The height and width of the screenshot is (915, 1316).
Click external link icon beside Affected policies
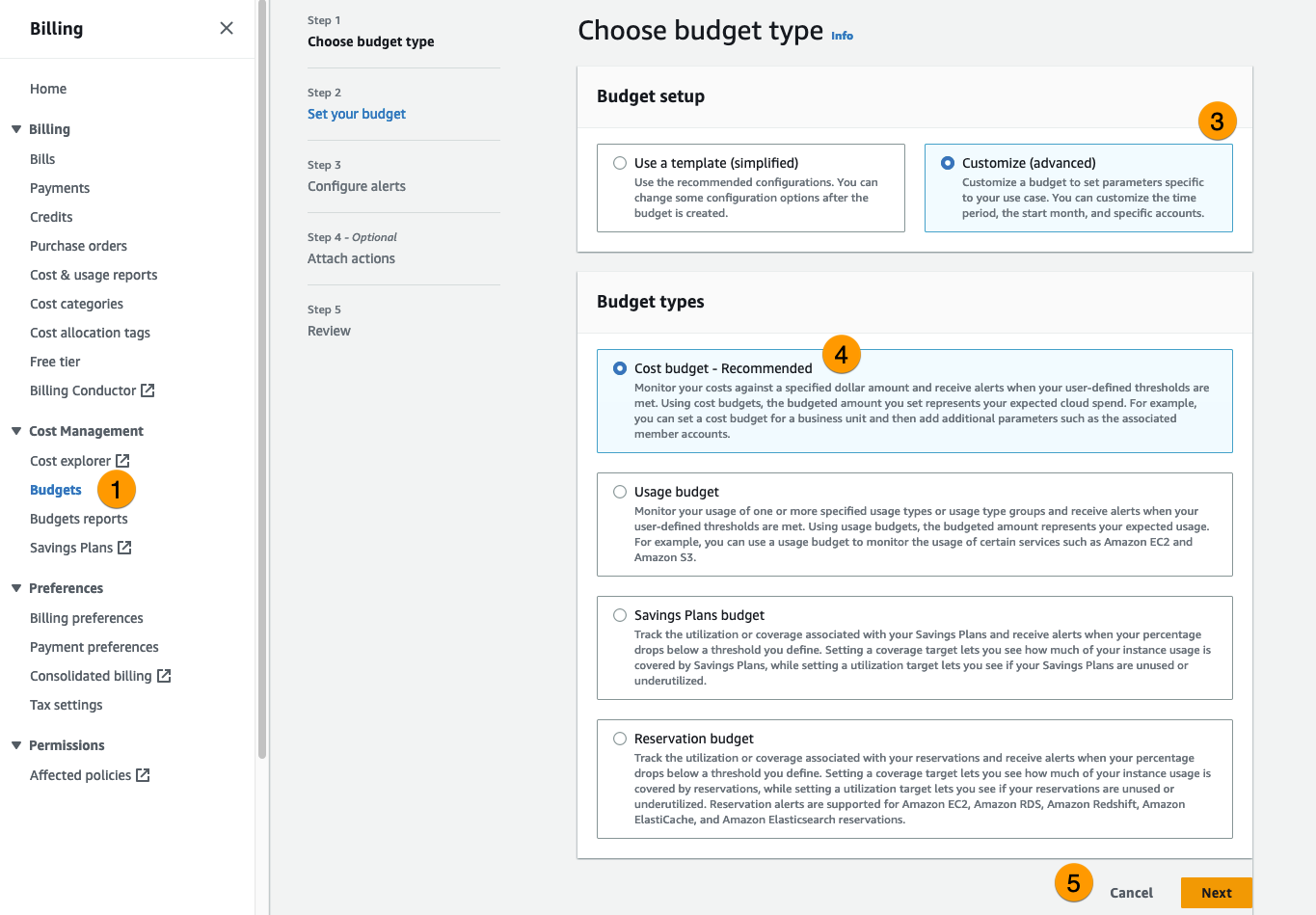[x=143, y=775]
